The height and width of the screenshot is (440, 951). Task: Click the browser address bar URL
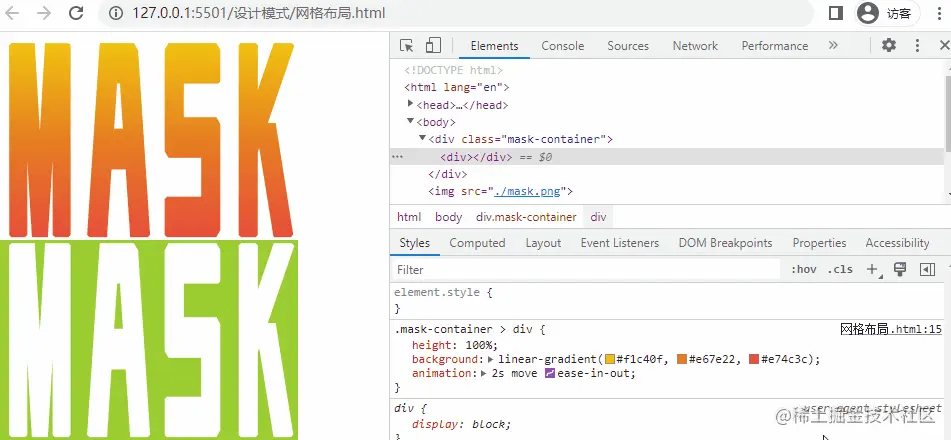click(x=259, y=13)
